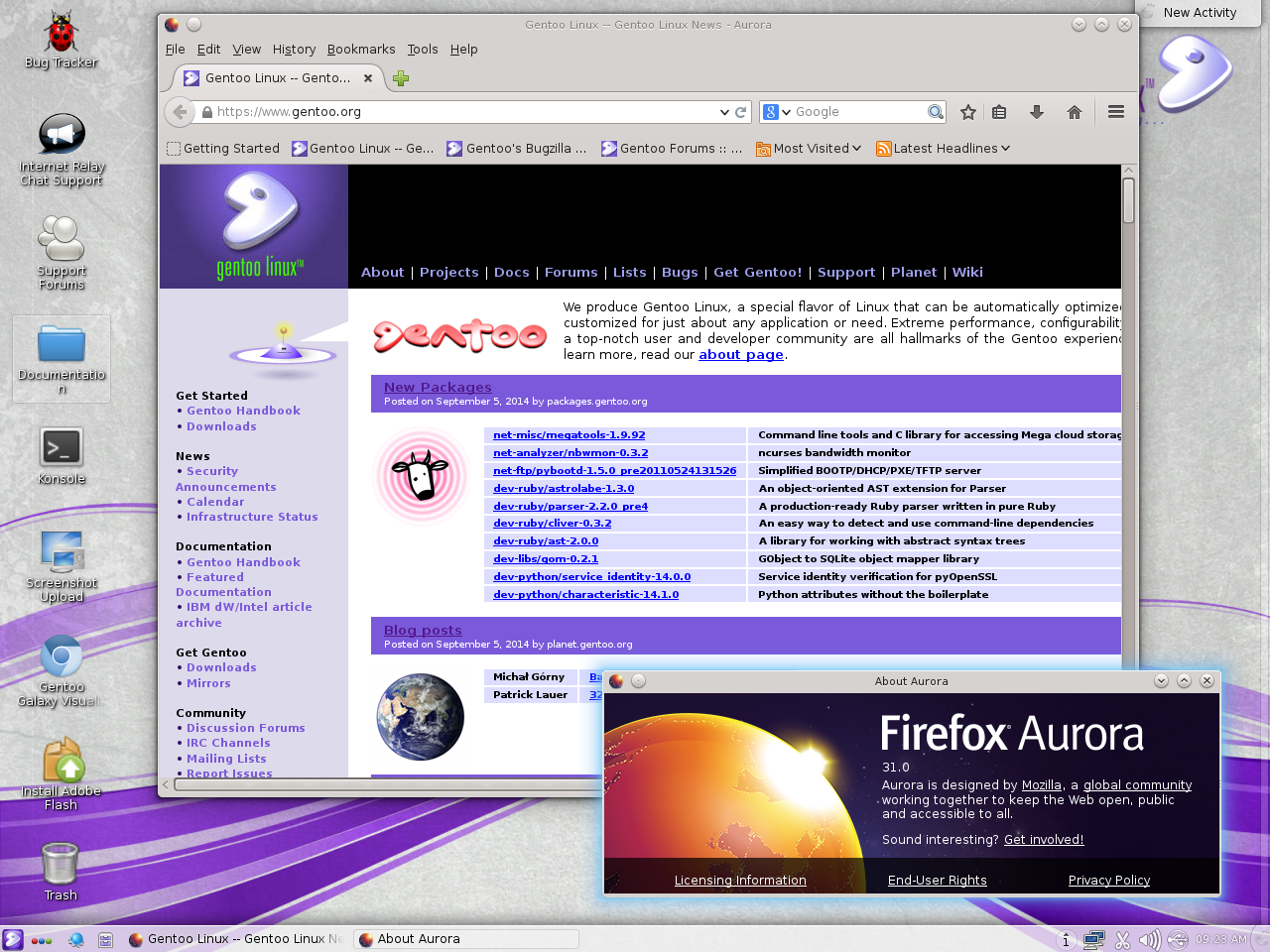Open the Gentoo's Bugzilla bookmark
This screenshot has height=952, width=1270.
(x=517, y=149)
